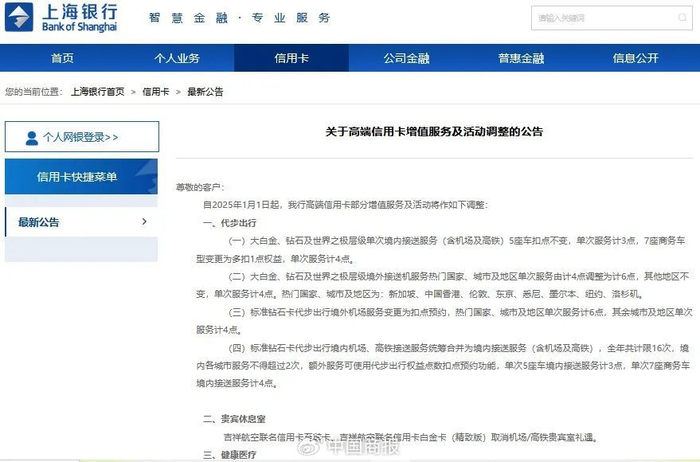Open the 信息公开 navigation tab

coord(636,58)
